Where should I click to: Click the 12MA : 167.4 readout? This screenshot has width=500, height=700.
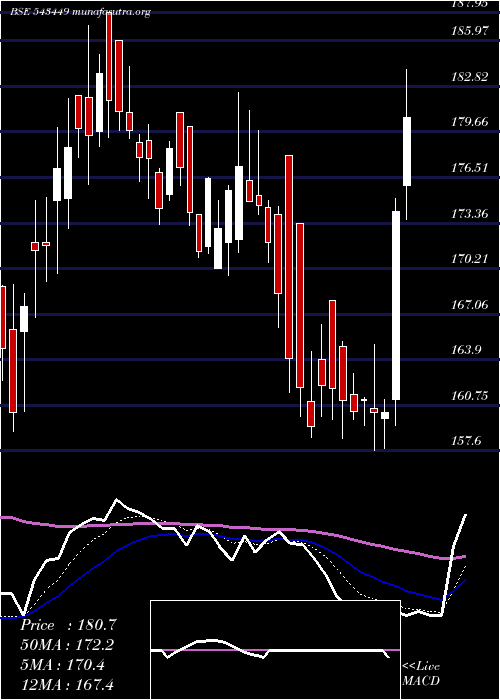point(67,685)
